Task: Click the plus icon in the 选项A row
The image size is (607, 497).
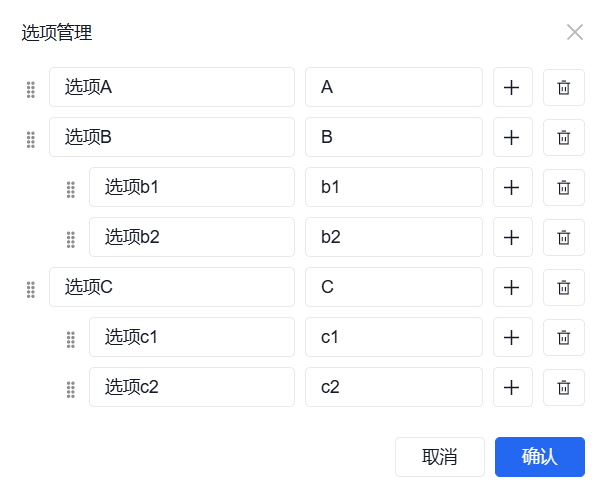Action: [512, 87]
